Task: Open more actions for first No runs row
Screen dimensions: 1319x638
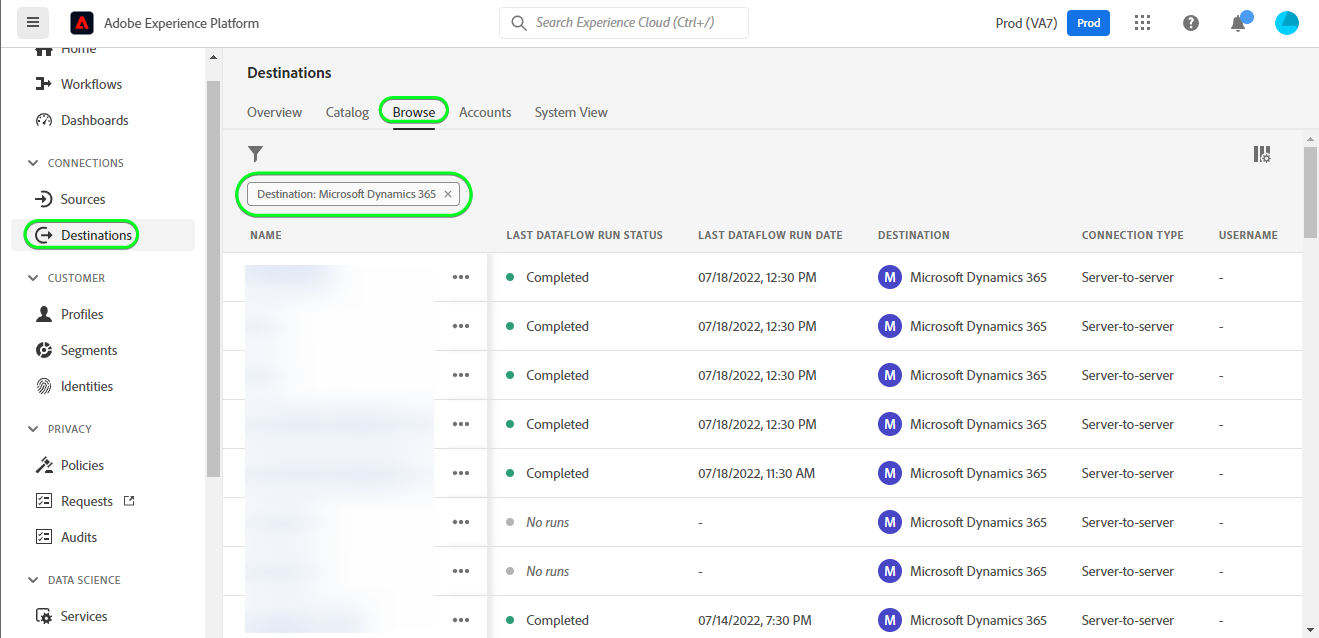Action: coord(461,522)
